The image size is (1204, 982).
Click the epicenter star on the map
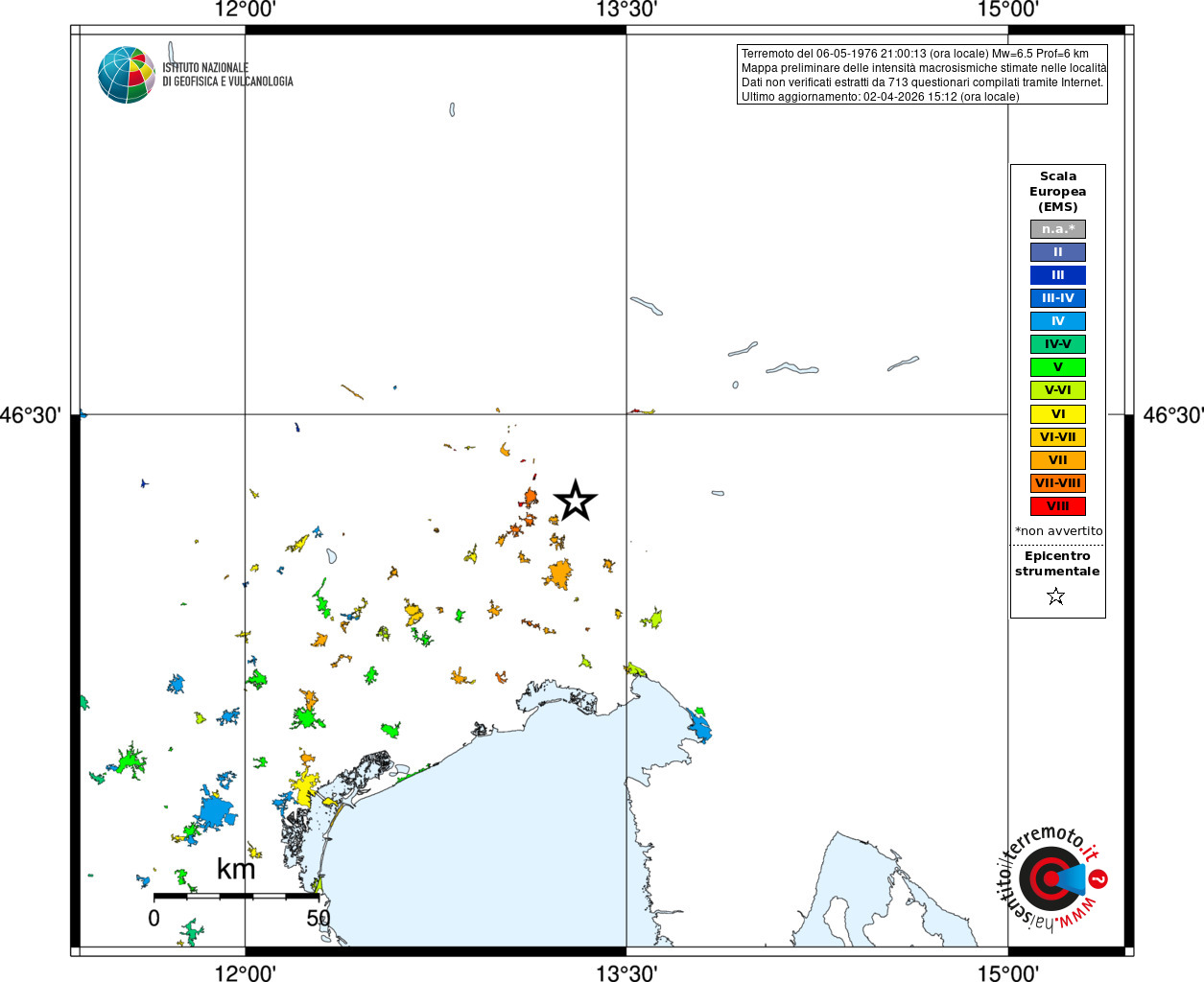pyautogui.click(x=576, y=501)
